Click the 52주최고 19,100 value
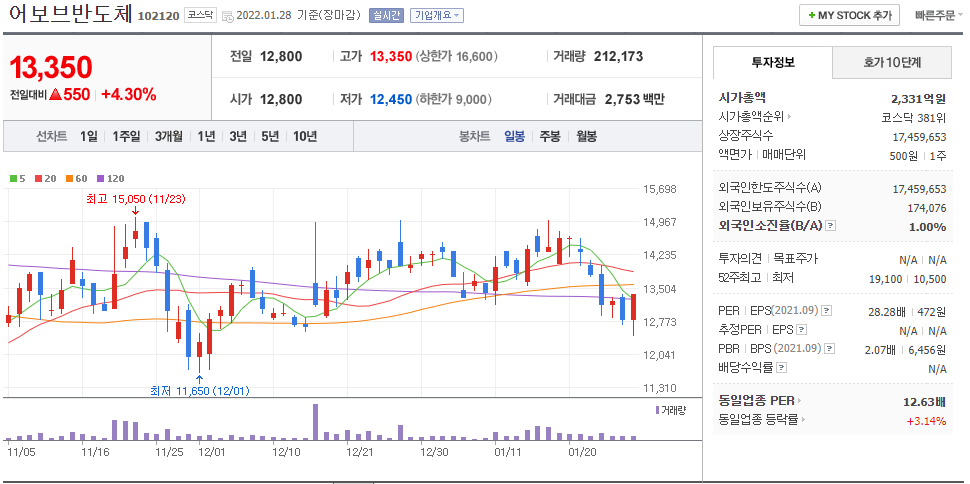970x484 pixels. (885, 279)
